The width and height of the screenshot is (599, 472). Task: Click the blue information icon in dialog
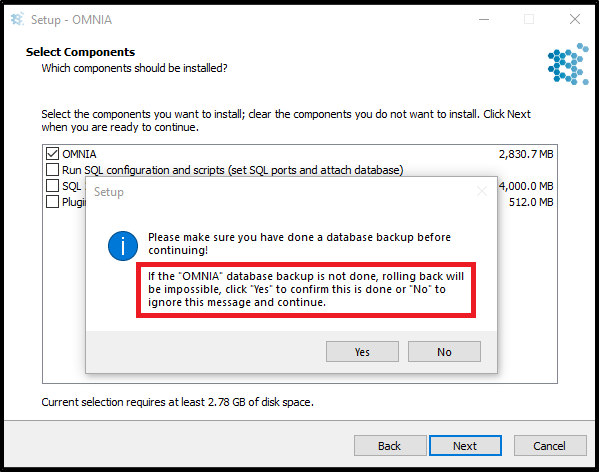(123, 246)
